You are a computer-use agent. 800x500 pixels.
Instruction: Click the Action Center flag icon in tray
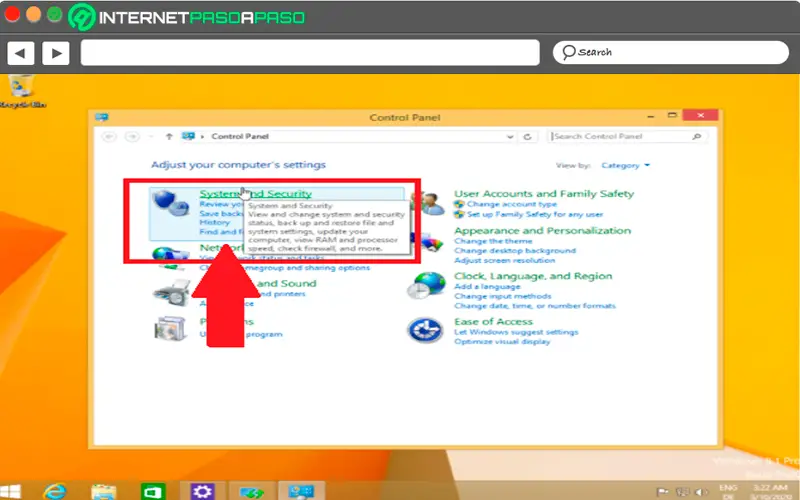pos(662,492)
